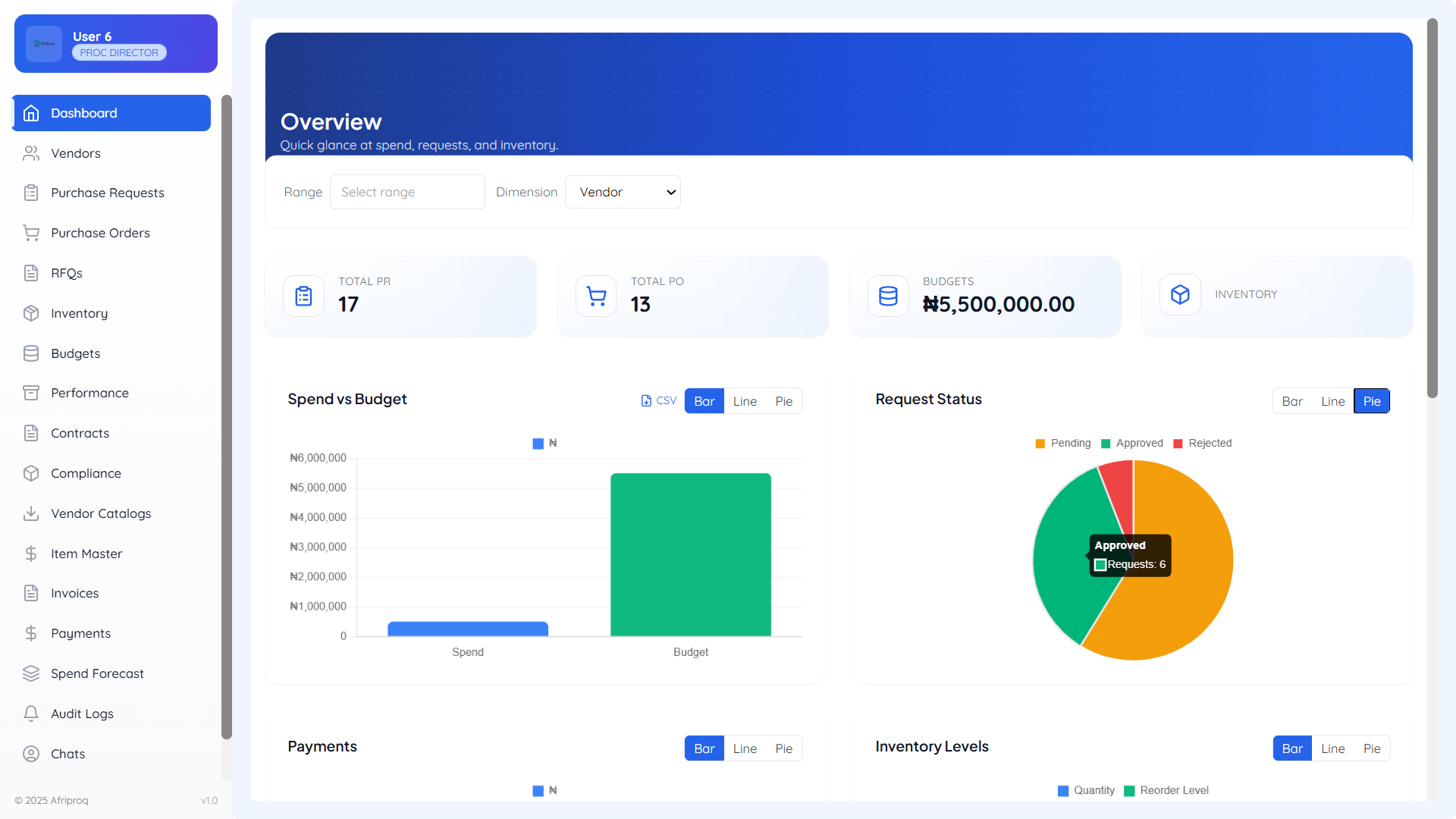Click the Audit Logs bell icon

tap(31, 714)
